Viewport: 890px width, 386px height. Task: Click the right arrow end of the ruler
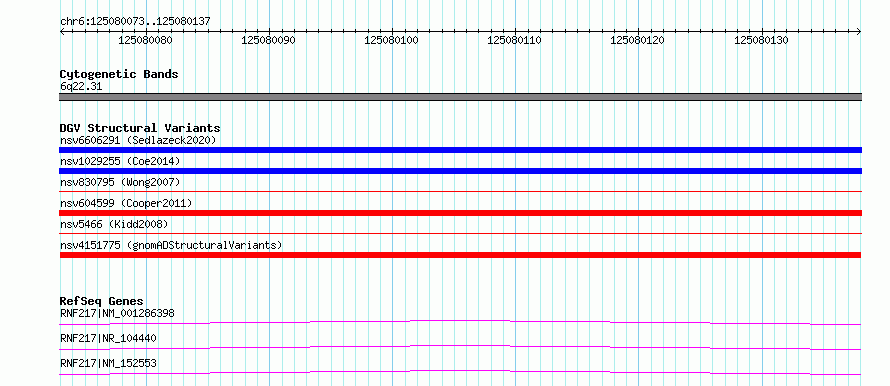(x=859, y=32)
